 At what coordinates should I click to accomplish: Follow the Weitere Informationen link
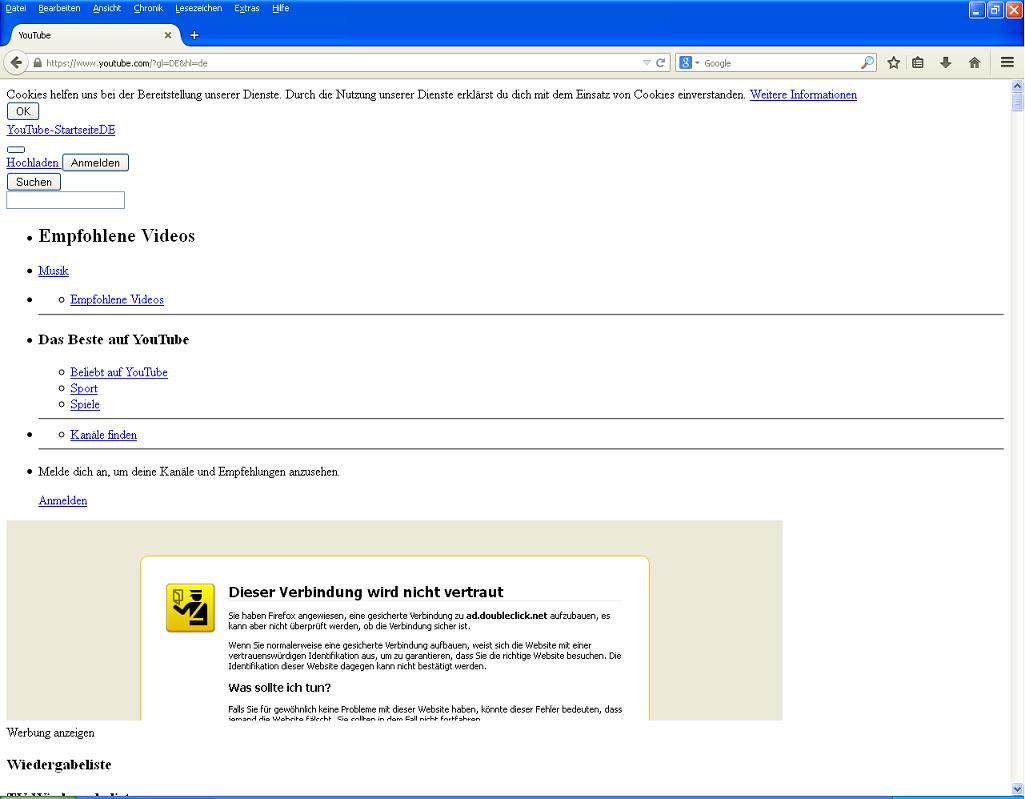(803, 95)
